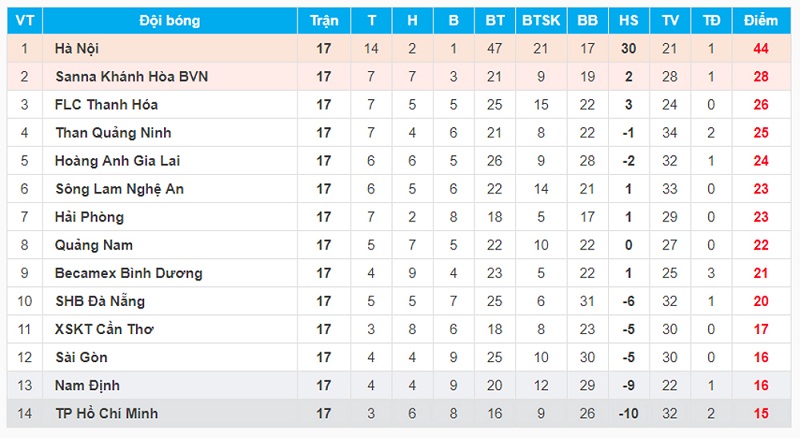
Task: Click the HS goal difference header
Action: coord(629,21)
